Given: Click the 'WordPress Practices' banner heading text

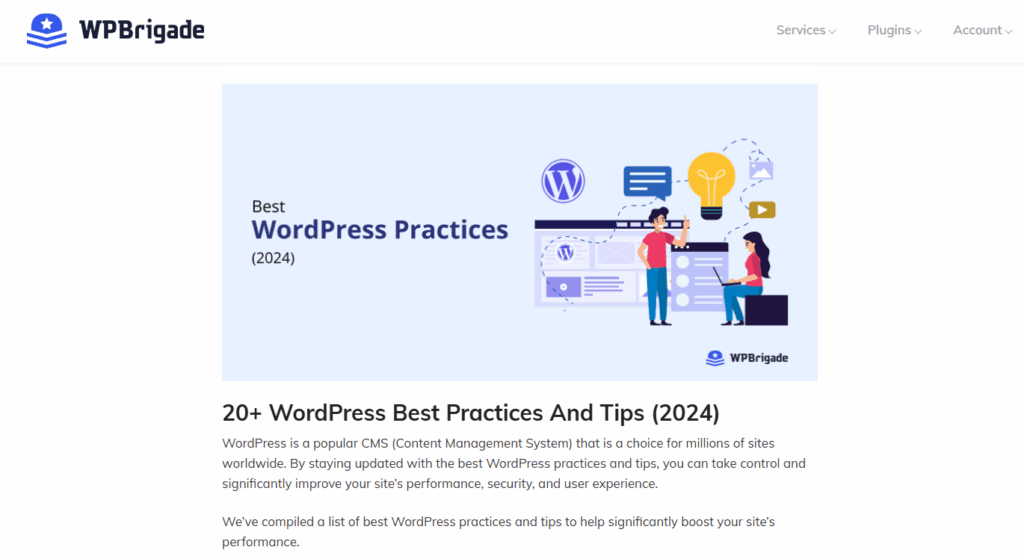Looking at the screenshot, I should (379, 230).
